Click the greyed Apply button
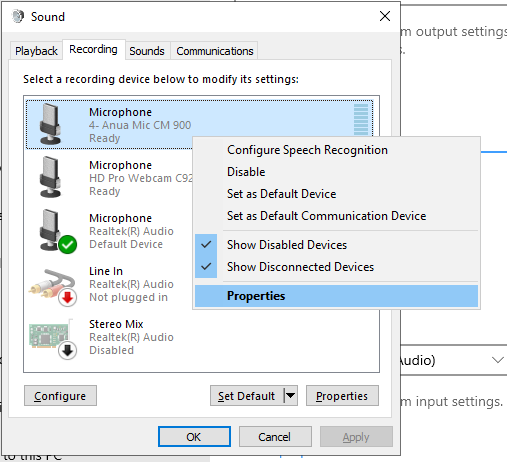Viewport: 507px width, 462px height. (x=356, y=437)
